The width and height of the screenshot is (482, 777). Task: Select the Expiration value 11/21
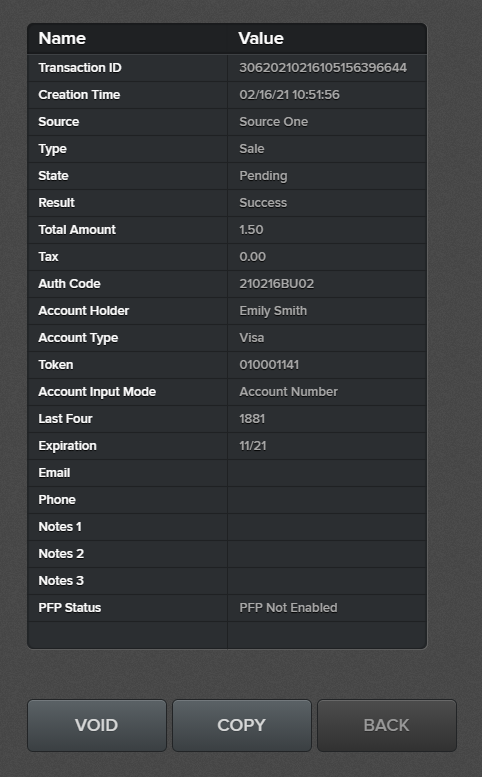(253, 446)
